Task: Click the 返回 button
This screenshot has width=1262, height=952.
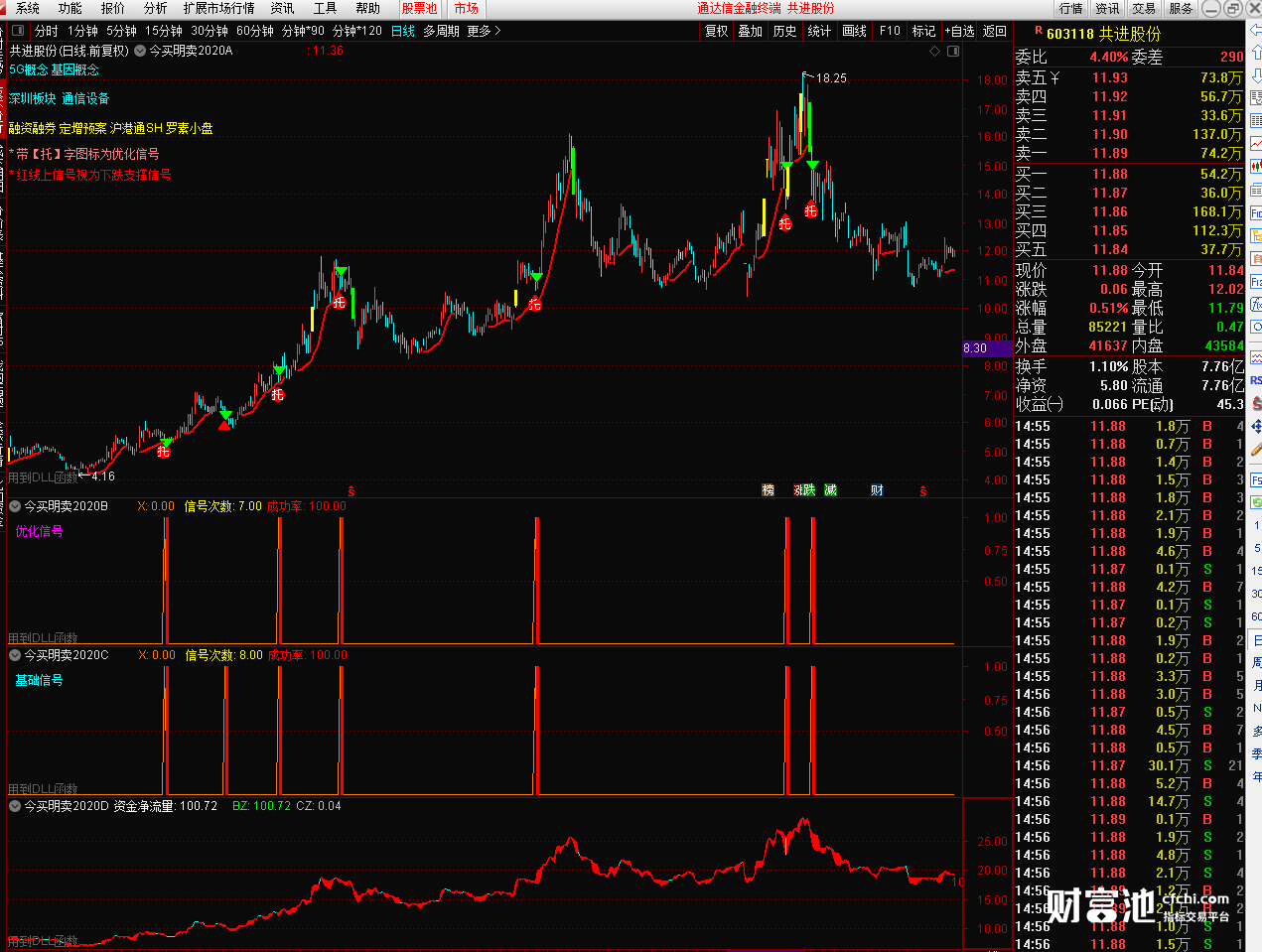Action: [995, 31]
